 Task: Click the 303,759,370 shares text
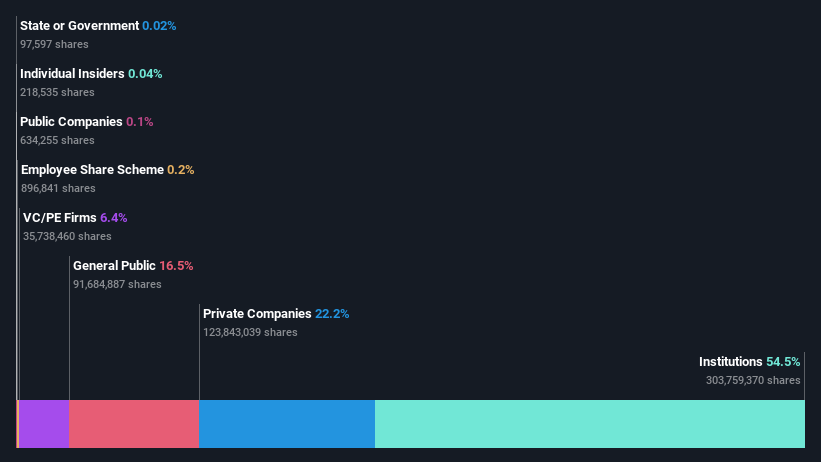753,380
